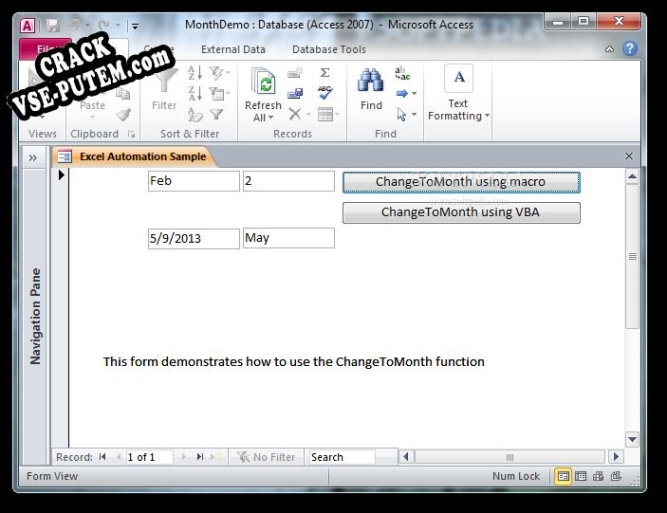Click the record Search box

342,457
